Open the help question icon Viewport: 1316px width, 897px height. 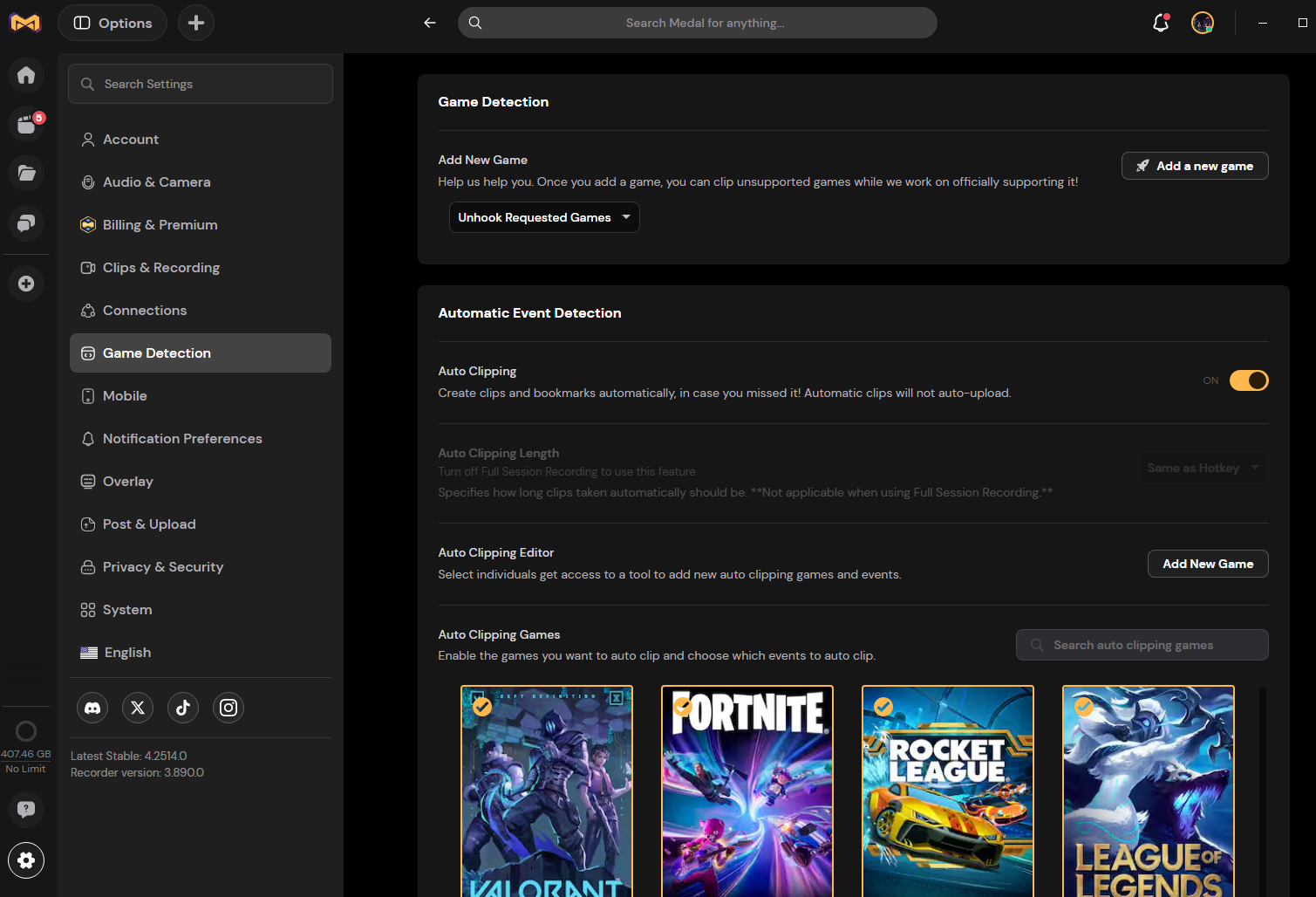26,809
